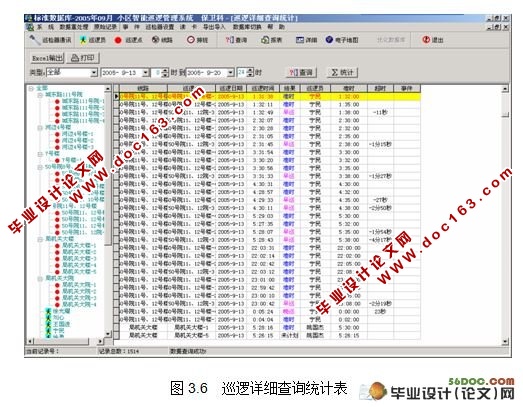This screenshot has height=407, width=523.
Task: Click the Excel输出 button
Action: tap(47, 58)
